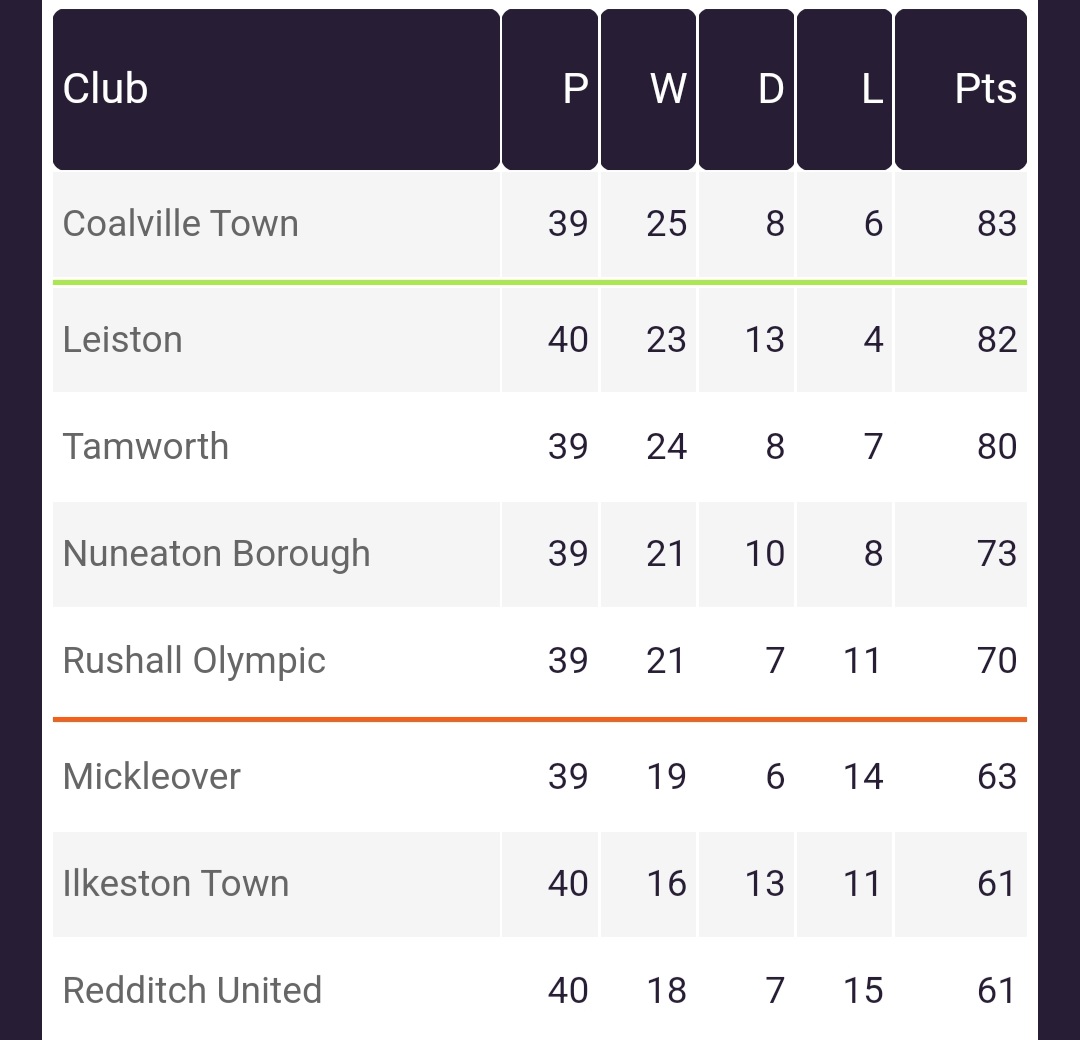The height and width of the screenshot is (1040, 1080).
Task: Select Nuneaton Borough's 73 points cell
Action: pos(961,554)
